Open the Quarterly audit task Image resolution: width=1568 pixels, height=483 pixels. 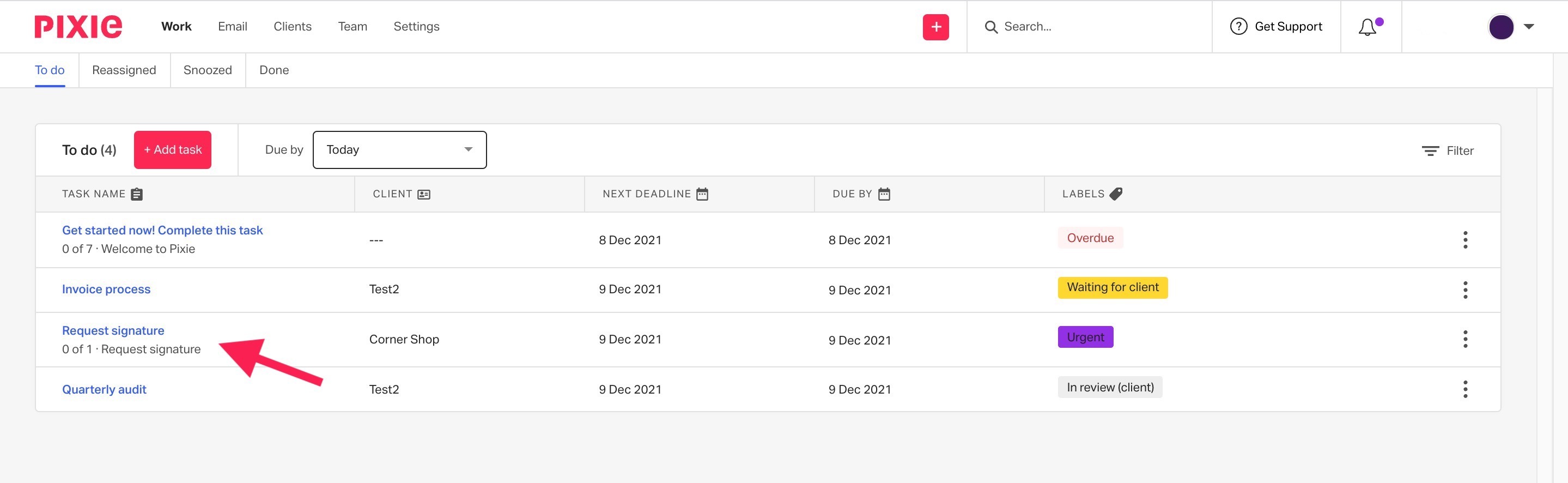click(104, 389)
